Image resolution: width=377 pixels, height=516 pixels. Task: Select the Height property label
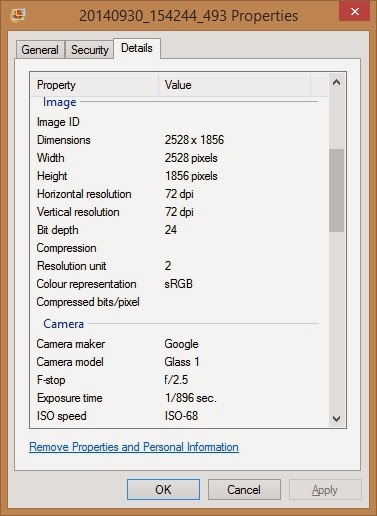point(52,176)
